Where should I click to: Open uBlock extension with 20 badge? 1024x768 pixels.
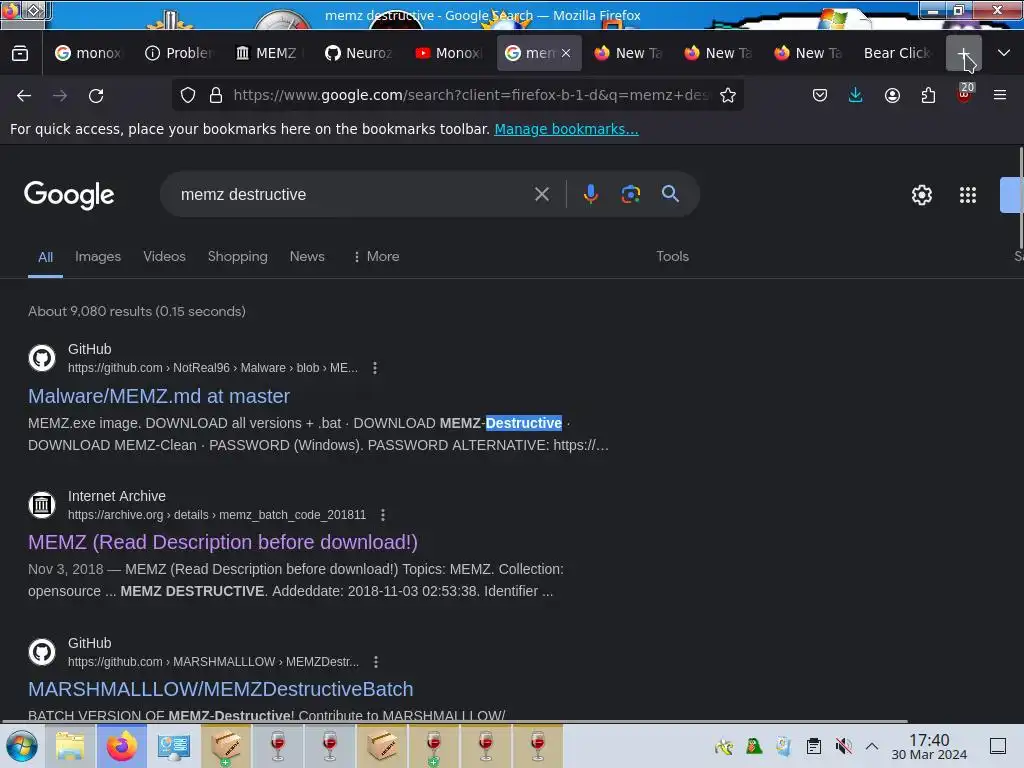coord(965,94)
